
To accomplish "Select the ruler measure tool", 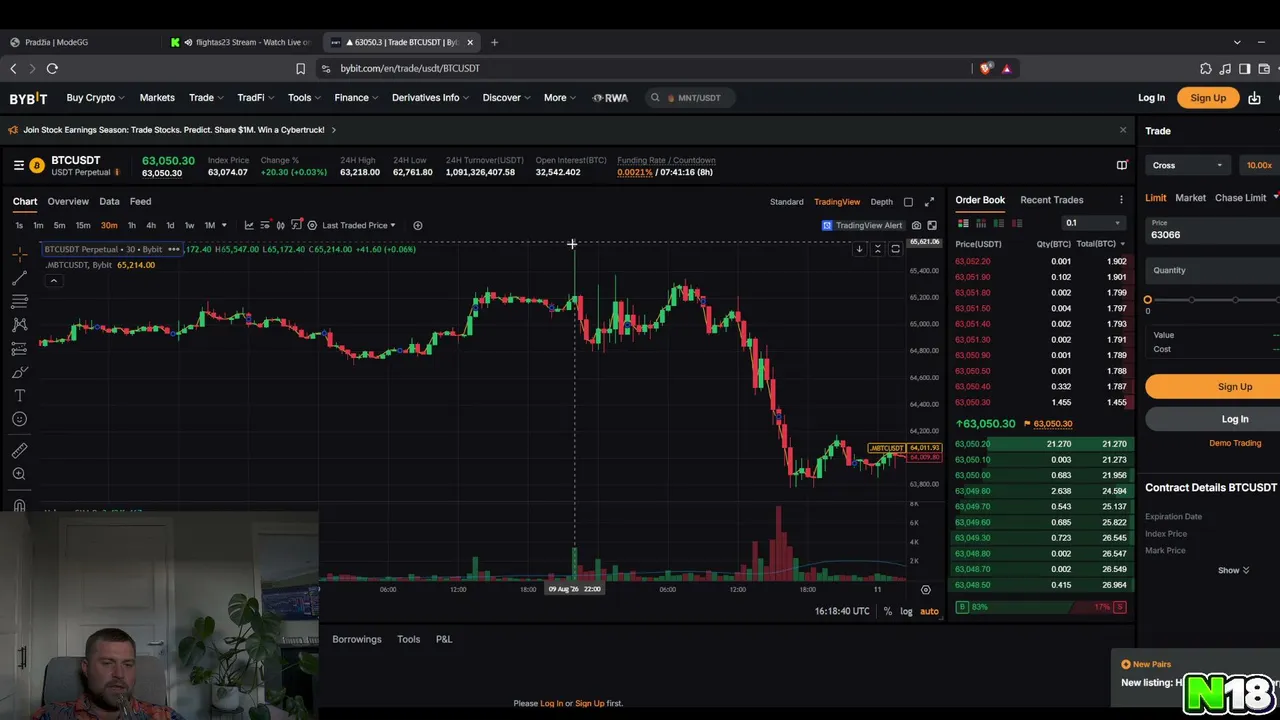I will [x=19, y=451].
